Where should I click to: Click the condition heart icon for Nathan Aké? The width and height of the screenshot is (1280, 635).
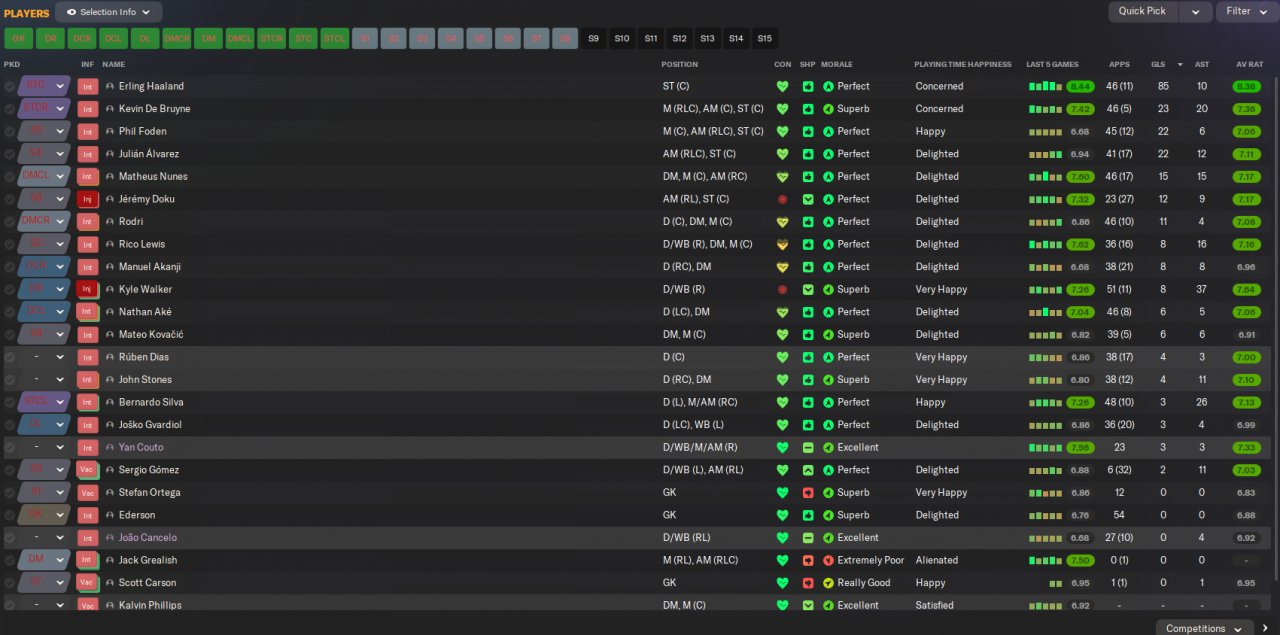coord(782,312)
